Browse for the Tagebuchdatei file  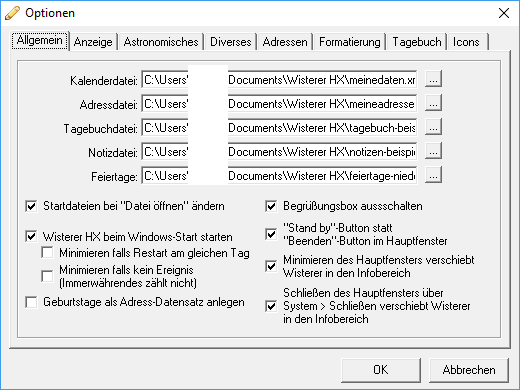433,127
